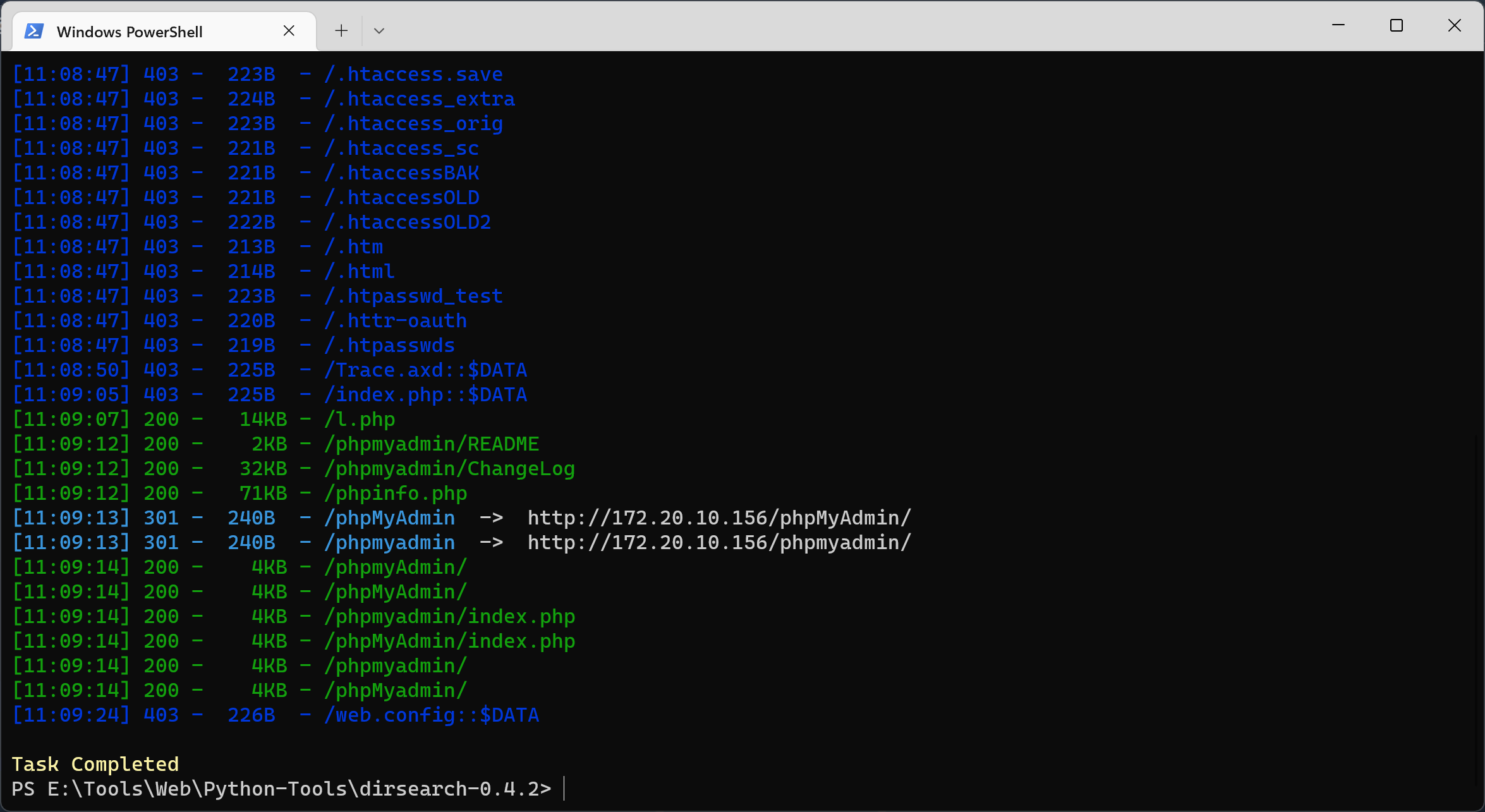1485x812 pixels.
Task: Click the /phpmyadmin/ChangeLog path
Action: tap(449, 469)
